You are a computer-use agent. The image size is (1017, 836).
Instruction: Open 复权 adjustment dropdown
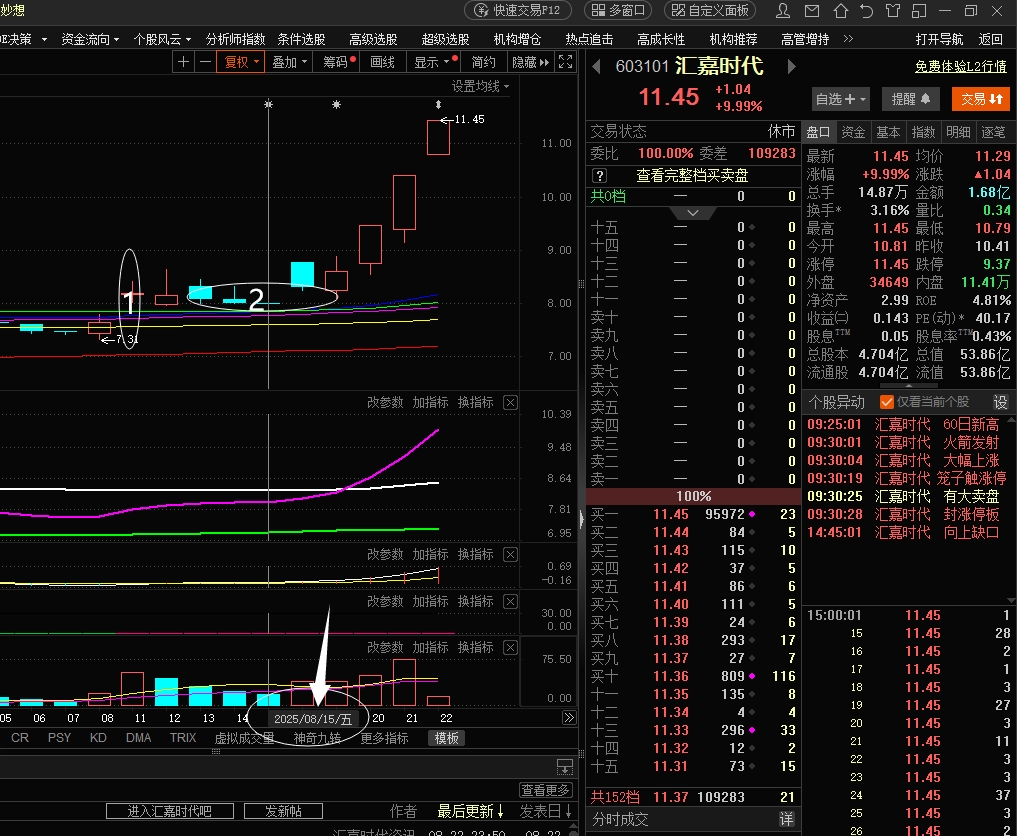(241, 62)
